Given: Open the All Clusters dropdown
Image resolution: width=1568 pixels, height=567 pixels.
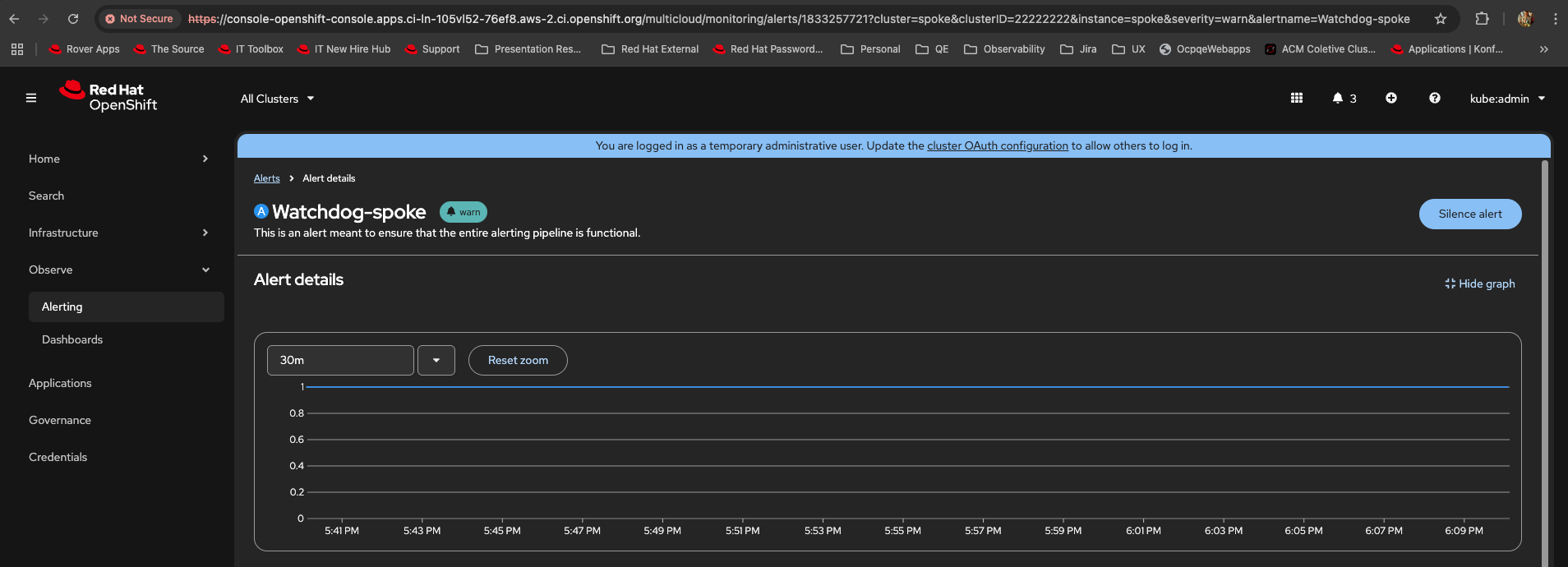Looking at the screenshot, I should tap(277, 99).
